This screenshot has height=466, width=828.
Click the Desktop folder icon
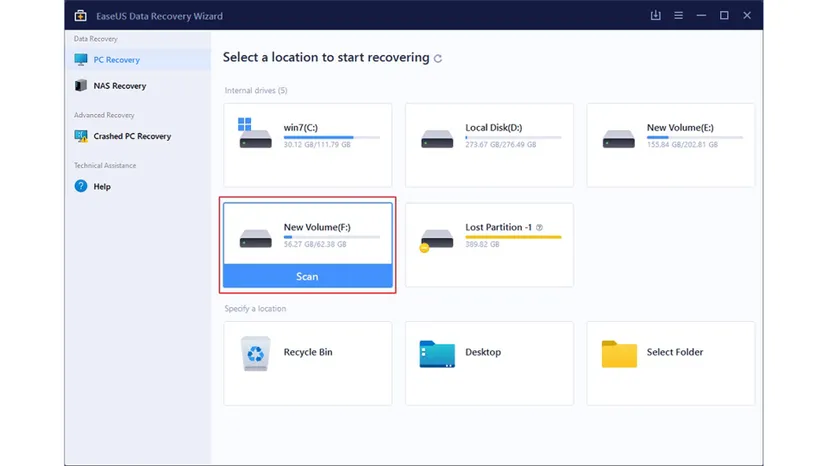[437, 353]
